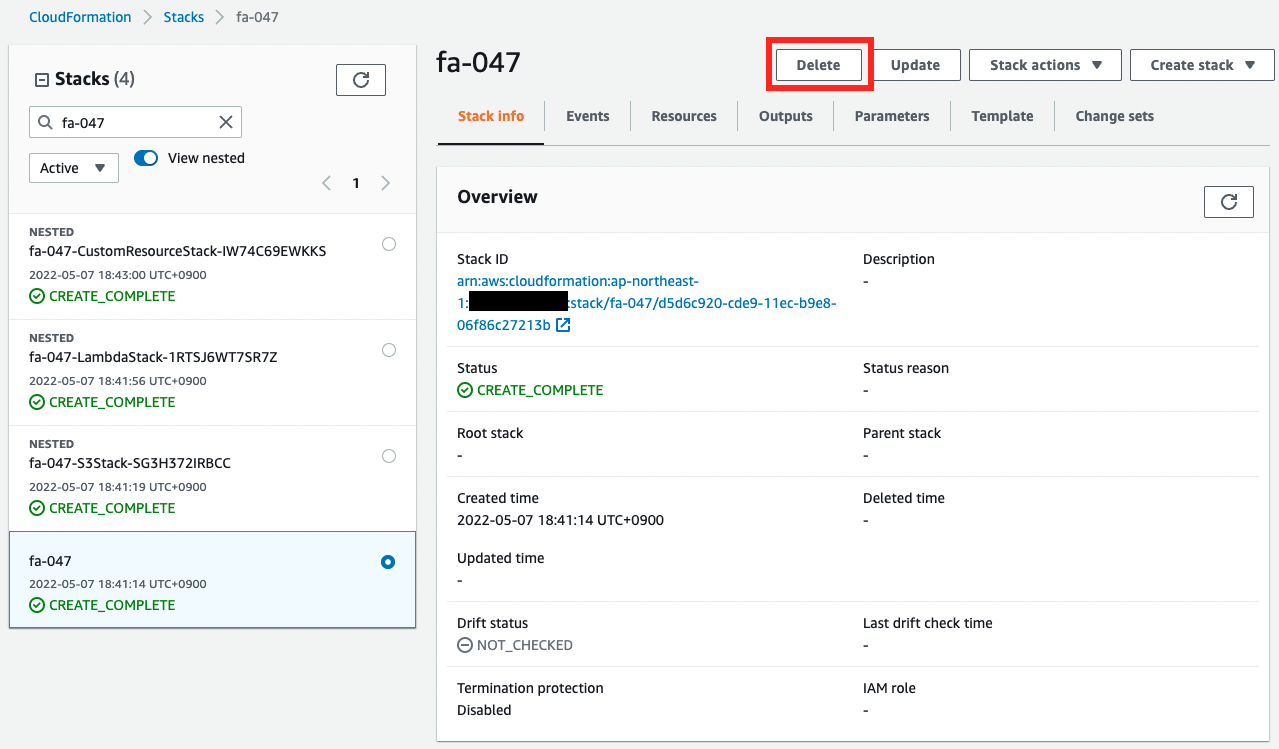The height and width of the screenshot is (749, 1279).
Task: Switch to the Events tab
Action: pyautogui.click(x=587, y=116)
